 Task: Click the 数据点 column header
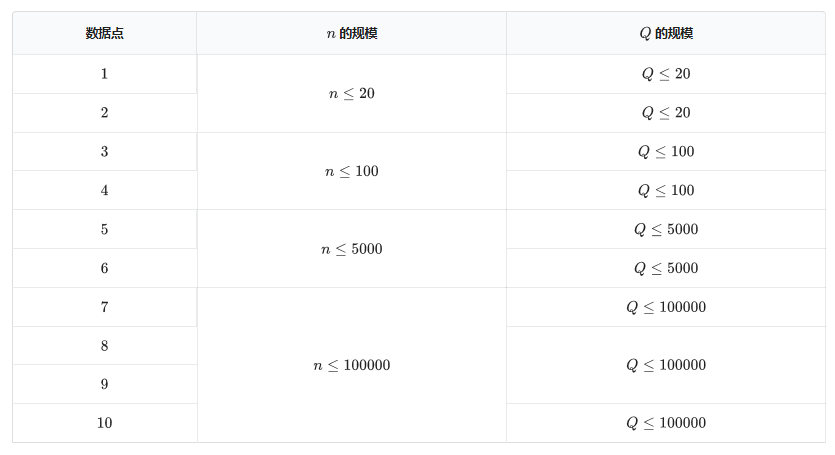(104, 33)
